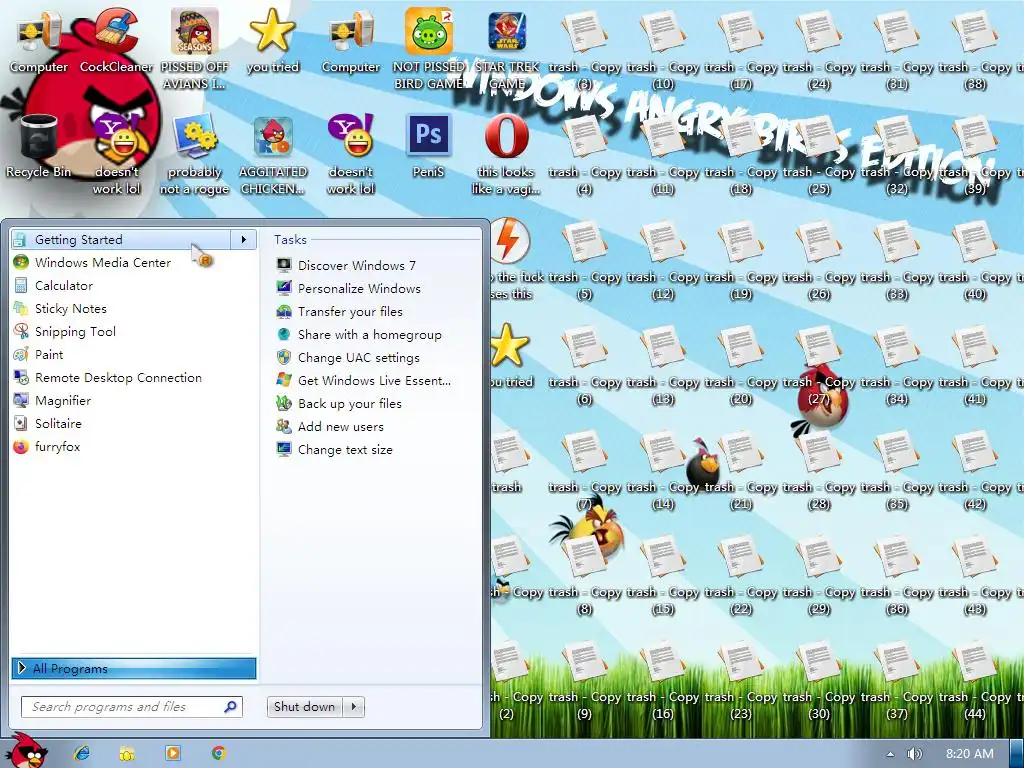Open the Shut down options arrow
The height and width of the screenshot is (768, 1024).
pos(354,707)
